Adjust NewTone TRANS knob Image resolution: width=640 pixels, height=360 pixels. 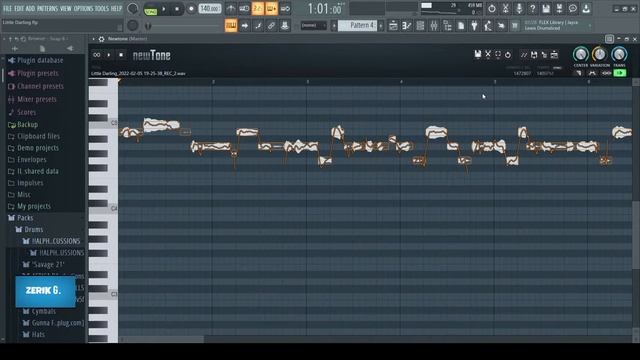619,54
